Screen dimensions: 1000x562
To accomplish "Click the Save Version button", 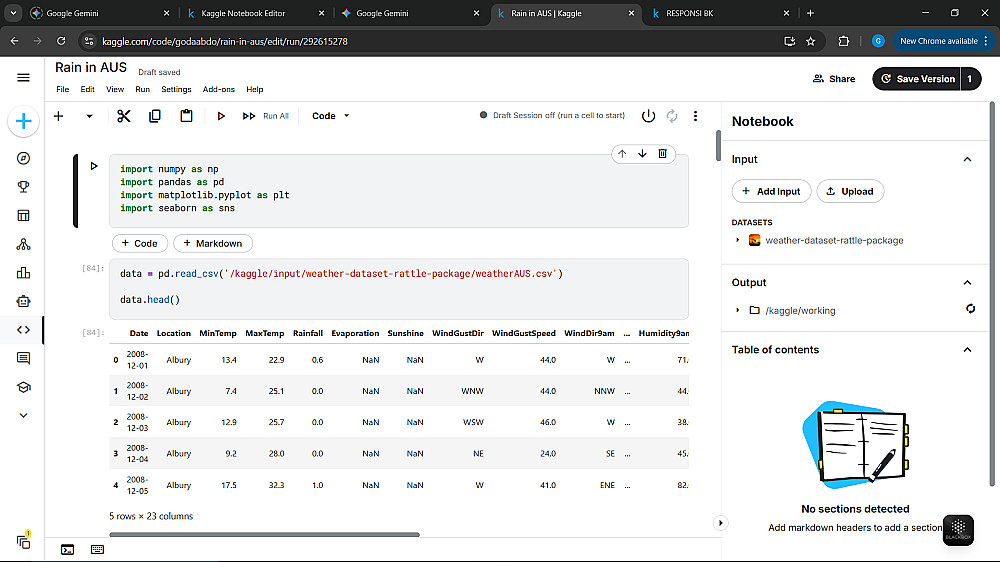I will pos(916,79).
